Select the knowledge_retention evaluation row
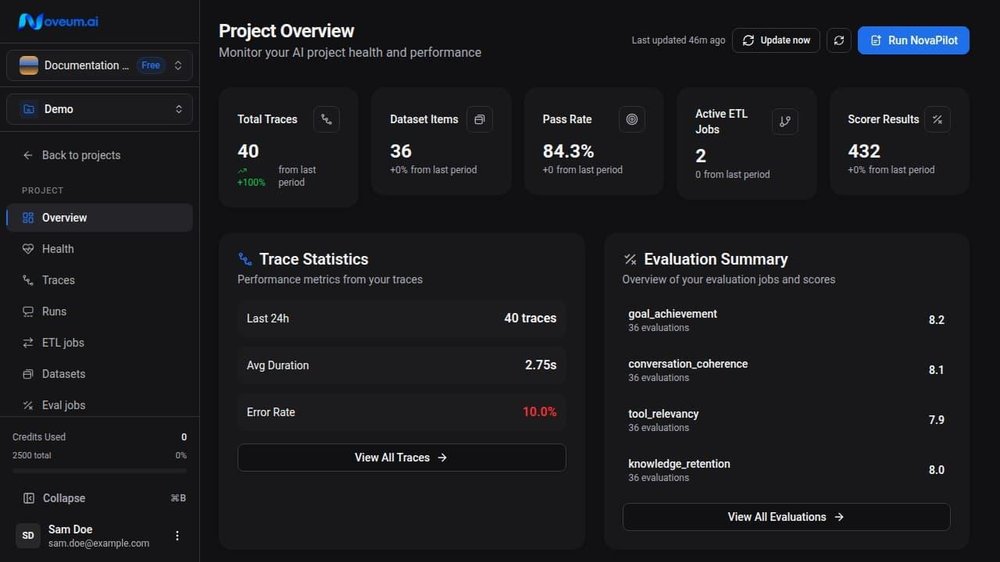The image size is (1000, 562). (x=786, y=470)
